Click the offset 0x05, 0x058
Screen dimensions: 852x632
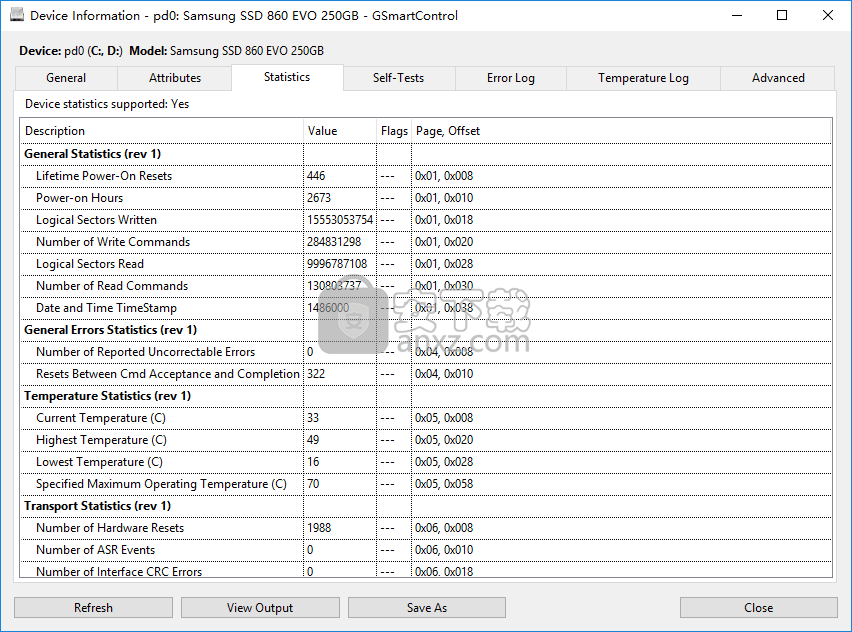click(444, 484)
